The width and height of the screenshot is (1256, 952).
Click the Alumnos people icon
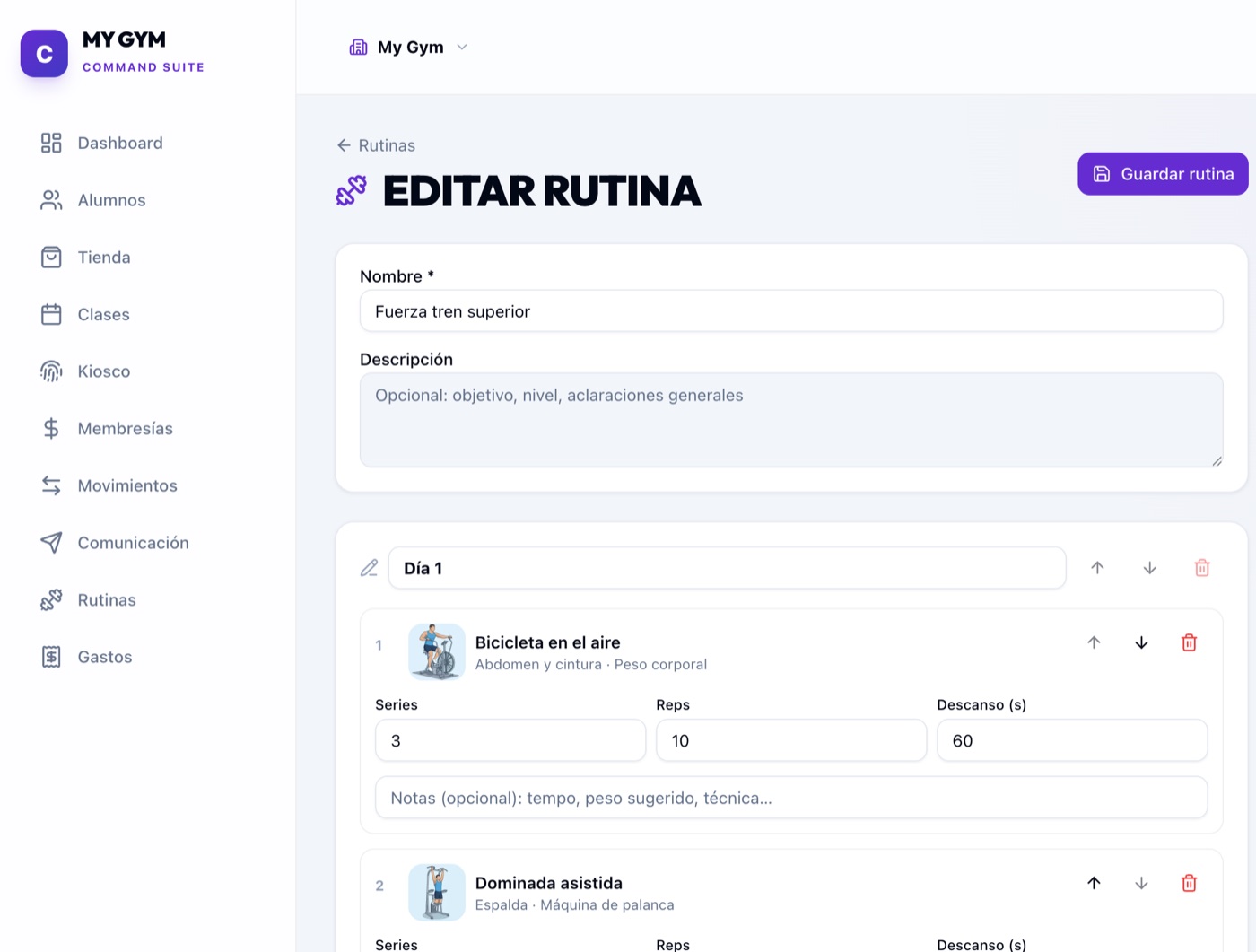pos(51,200)
